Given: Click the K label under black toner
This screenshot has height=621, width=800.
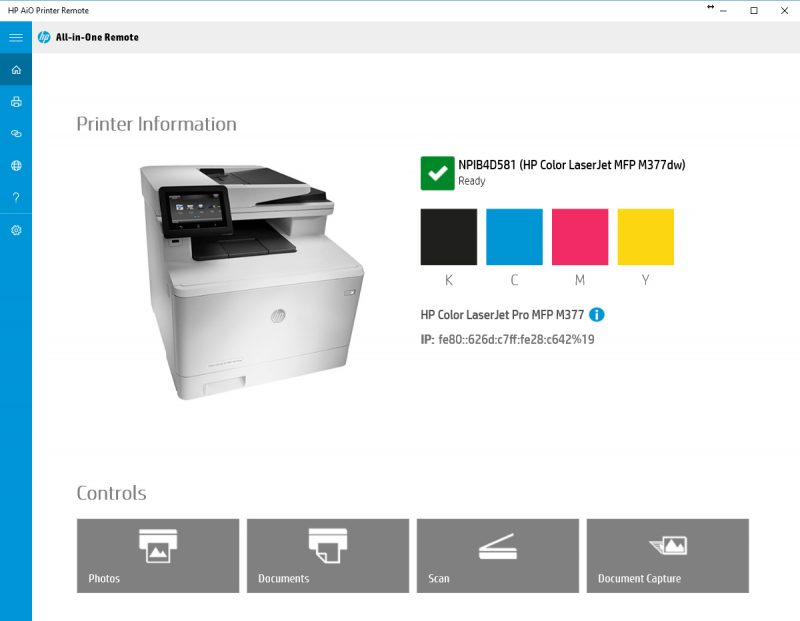Looking at the screenshot, I should coord(448,280).
